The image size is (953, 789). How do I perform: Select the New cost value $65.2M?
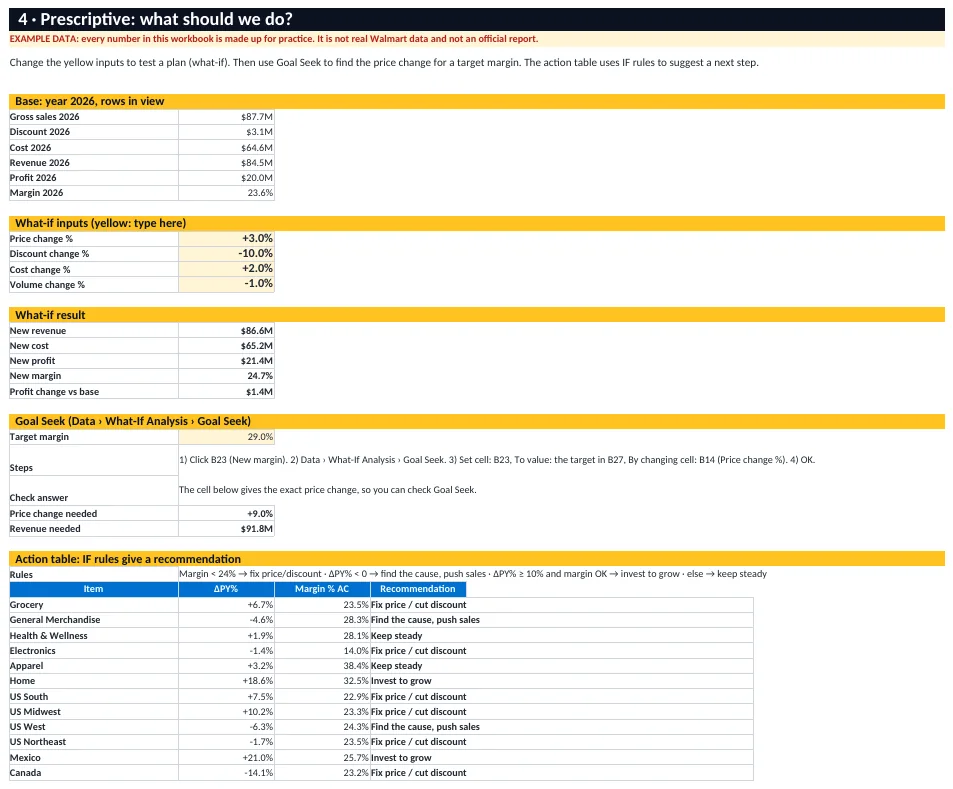[x=226, y=346]
